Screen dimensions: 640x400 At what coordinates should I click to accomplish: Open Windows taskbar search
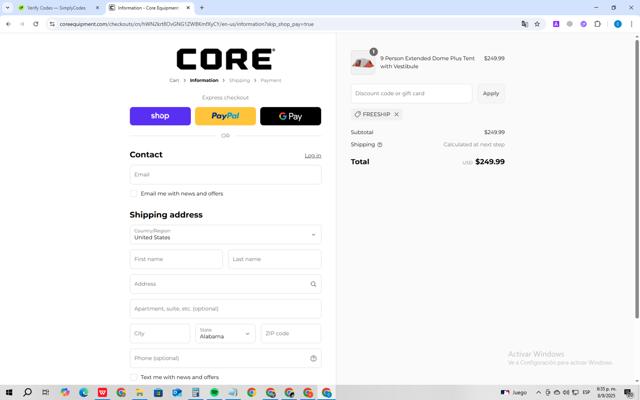coord(27,393)
